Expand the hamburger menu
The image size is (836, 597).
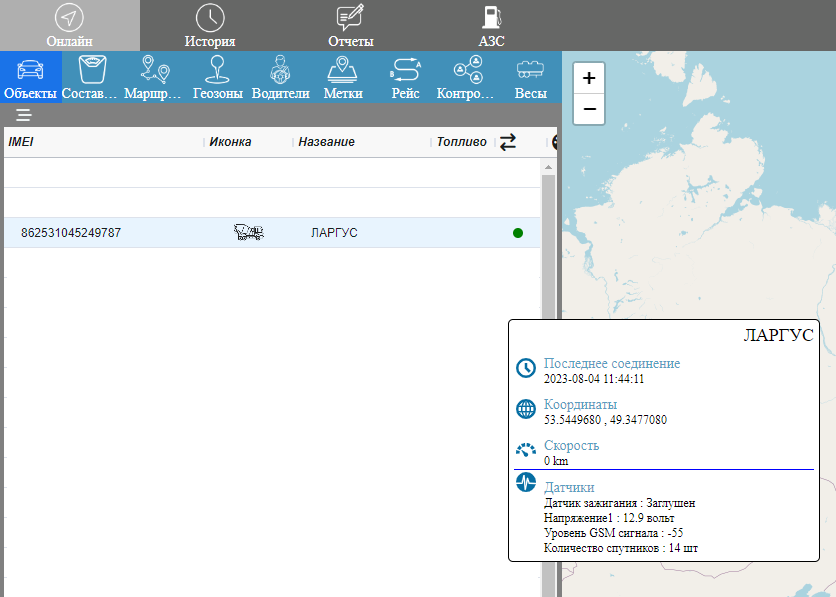[x=24, y=115]
